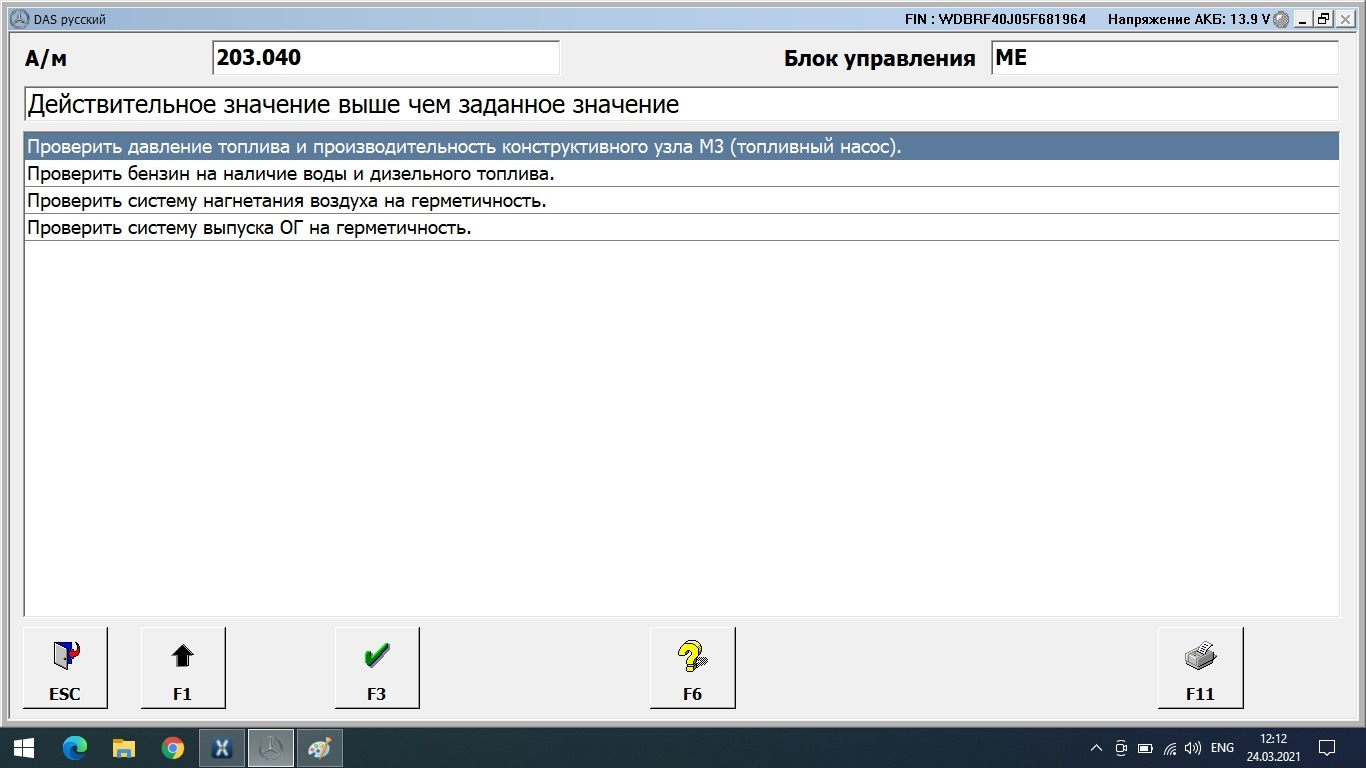Open File Explorer from the taskbar
This screenshot has width=1366, height=768.
click(123, 747)
